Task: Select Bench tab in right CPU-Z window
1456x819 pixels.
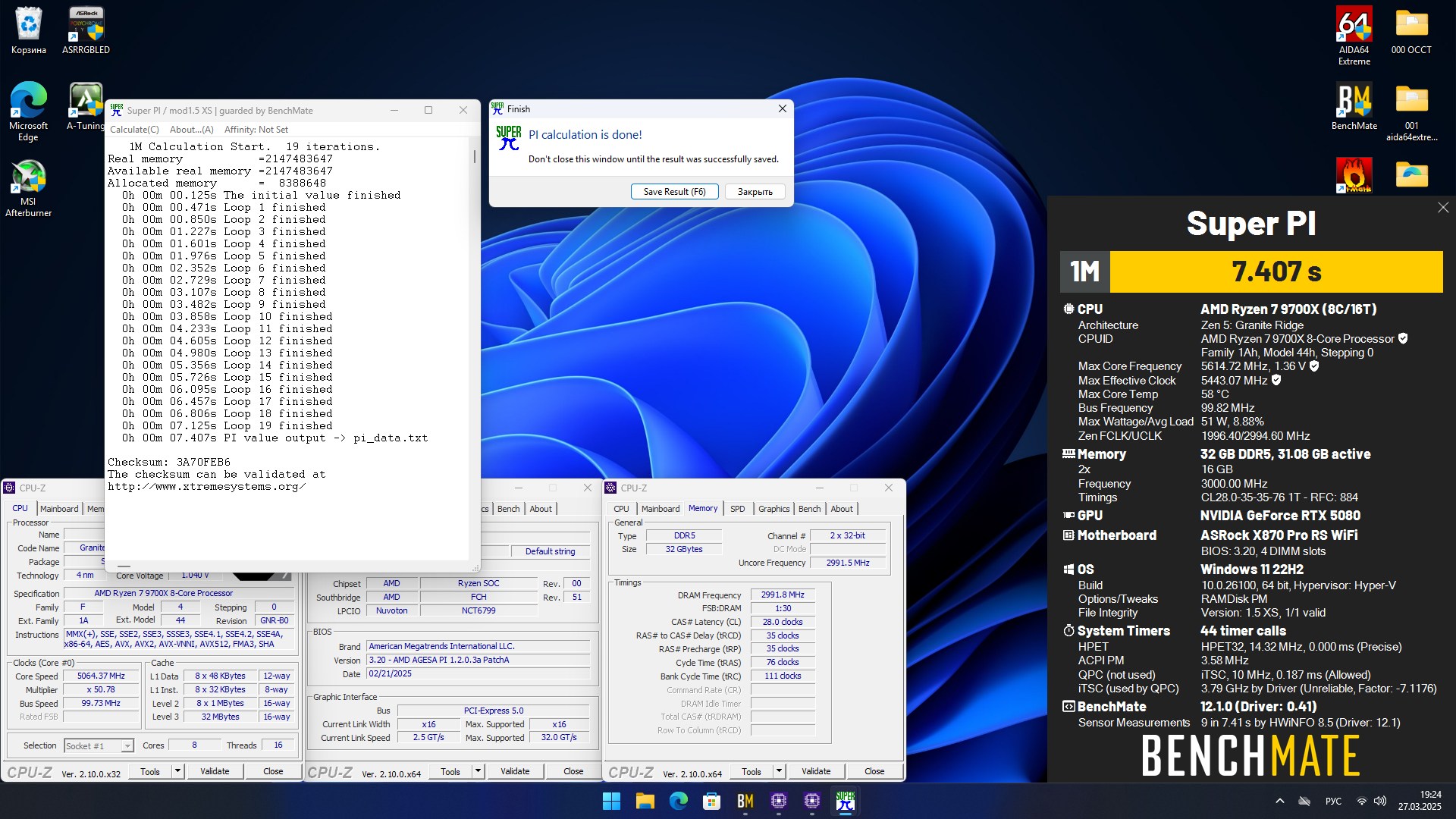Action: pyautogui.click(x=809, y=509)
